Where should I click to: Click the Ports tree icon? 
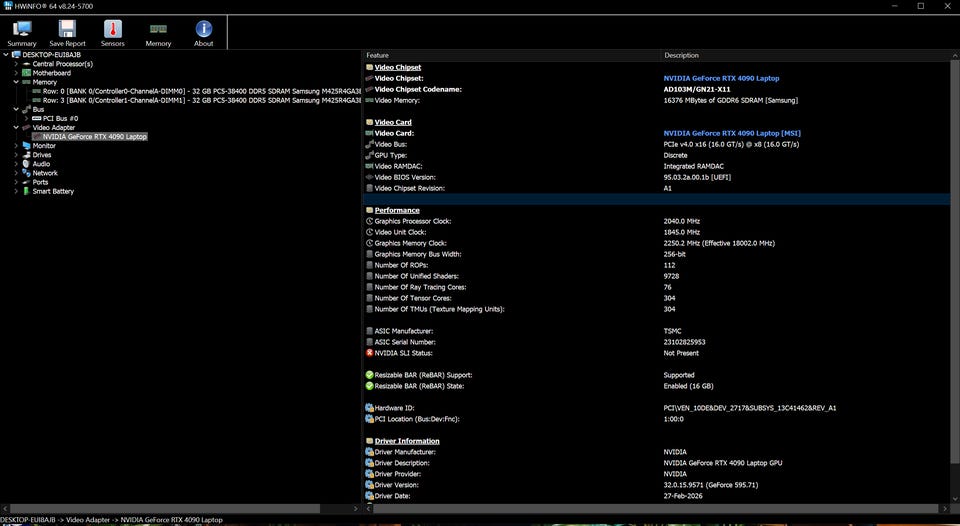26,182
